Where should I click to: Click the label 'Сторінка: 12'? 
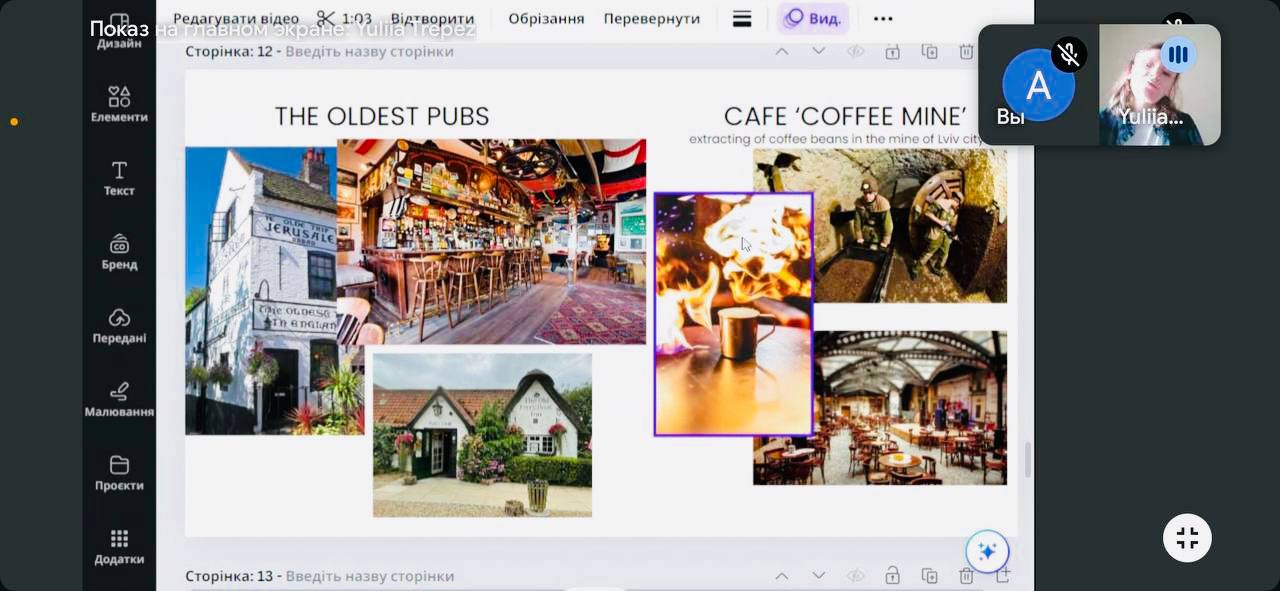[229, 51]
